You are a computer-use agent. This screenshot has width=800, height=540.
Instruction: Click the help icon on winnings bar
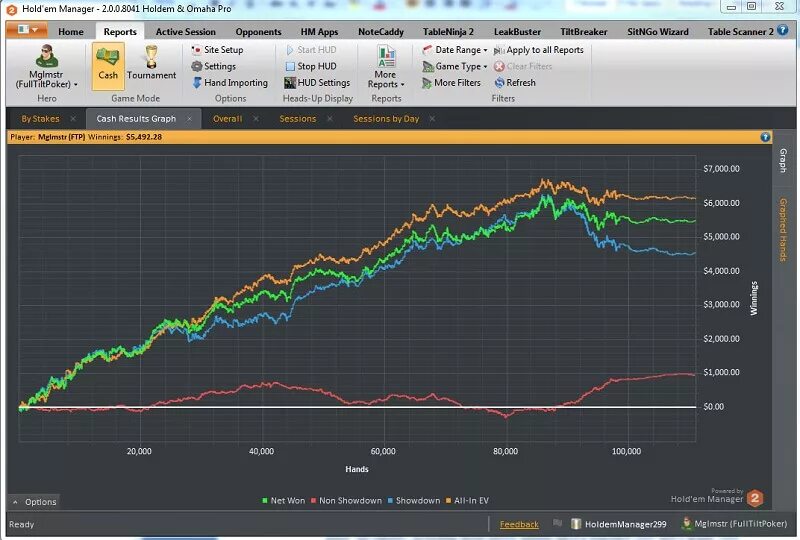click(x=765, y=137)
